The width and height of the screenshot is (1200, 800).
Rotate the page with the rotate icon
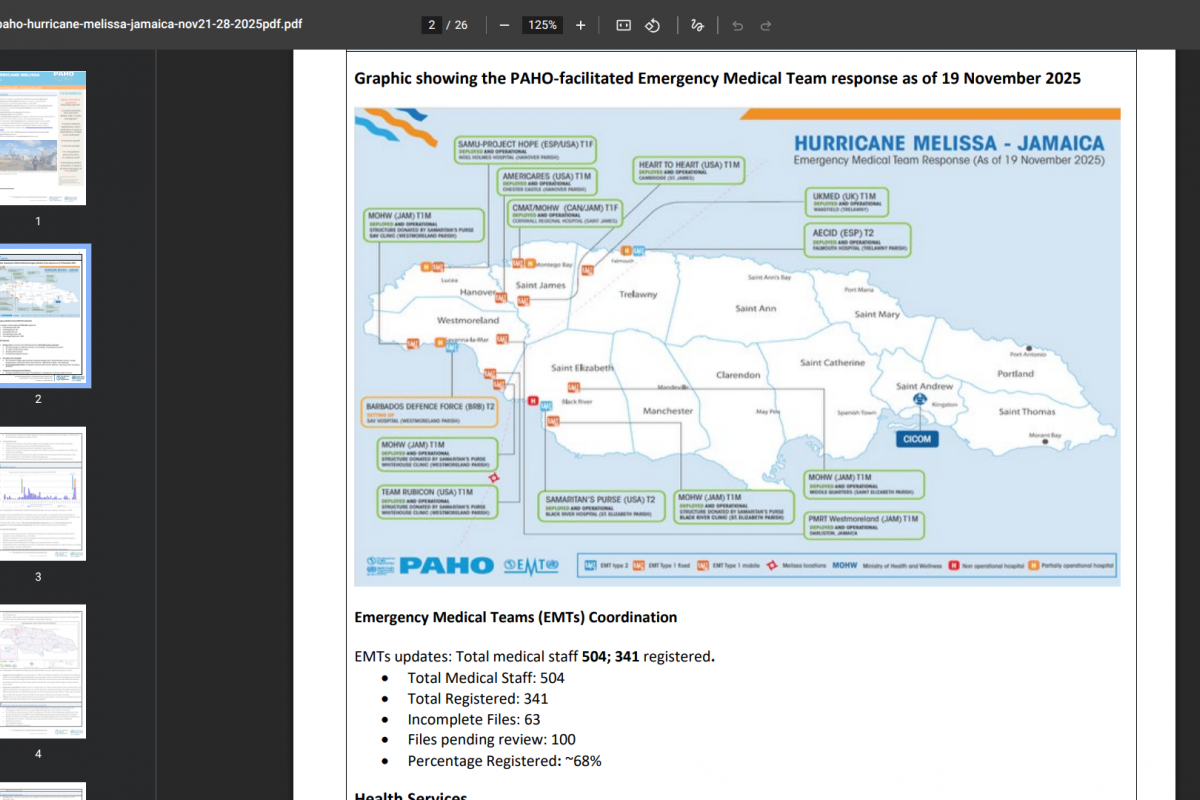point(652,24)
